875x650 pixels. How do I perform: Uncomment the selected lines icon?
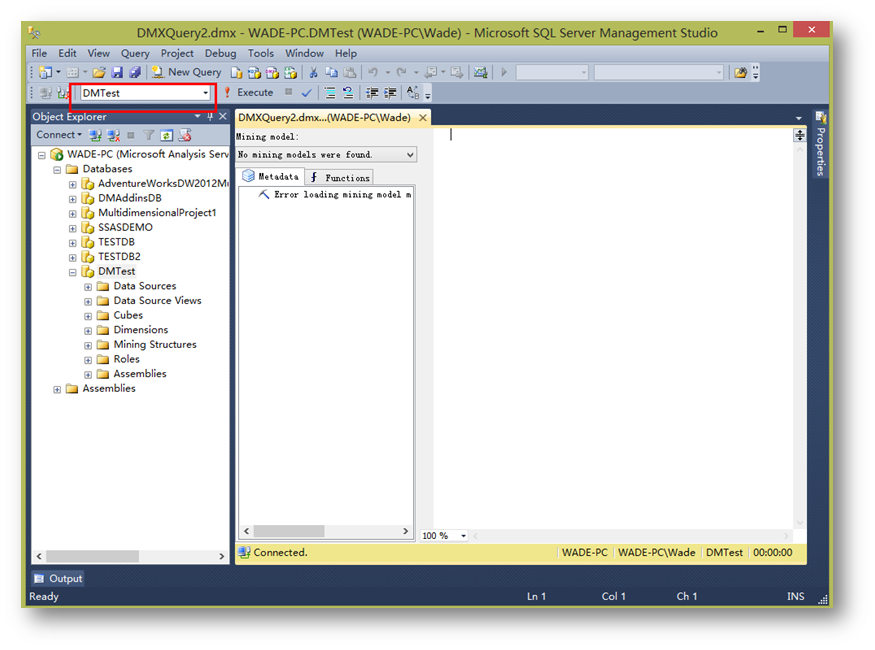coord(348,93)
